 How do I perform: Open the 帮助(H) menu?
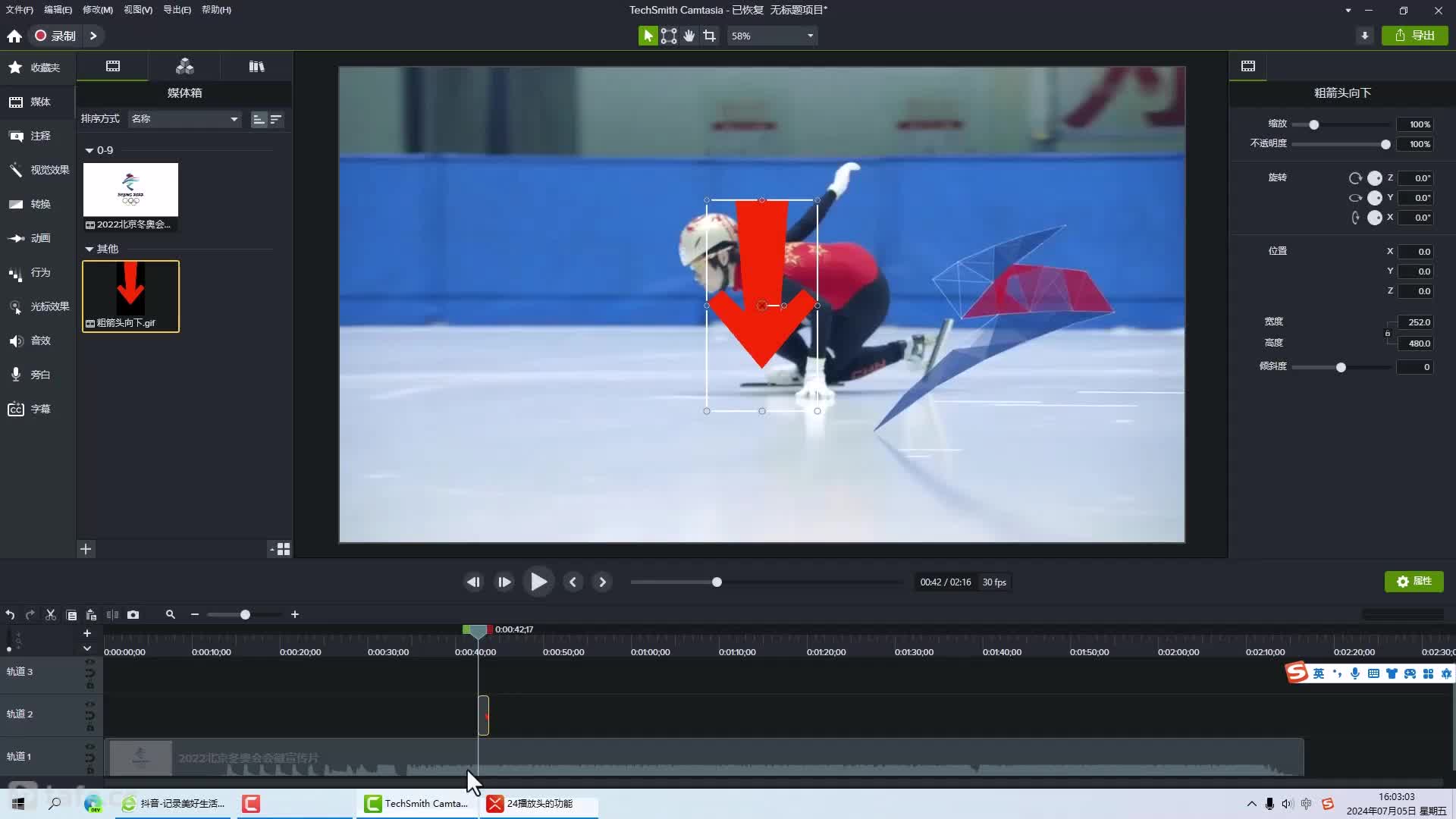[216, 10]
